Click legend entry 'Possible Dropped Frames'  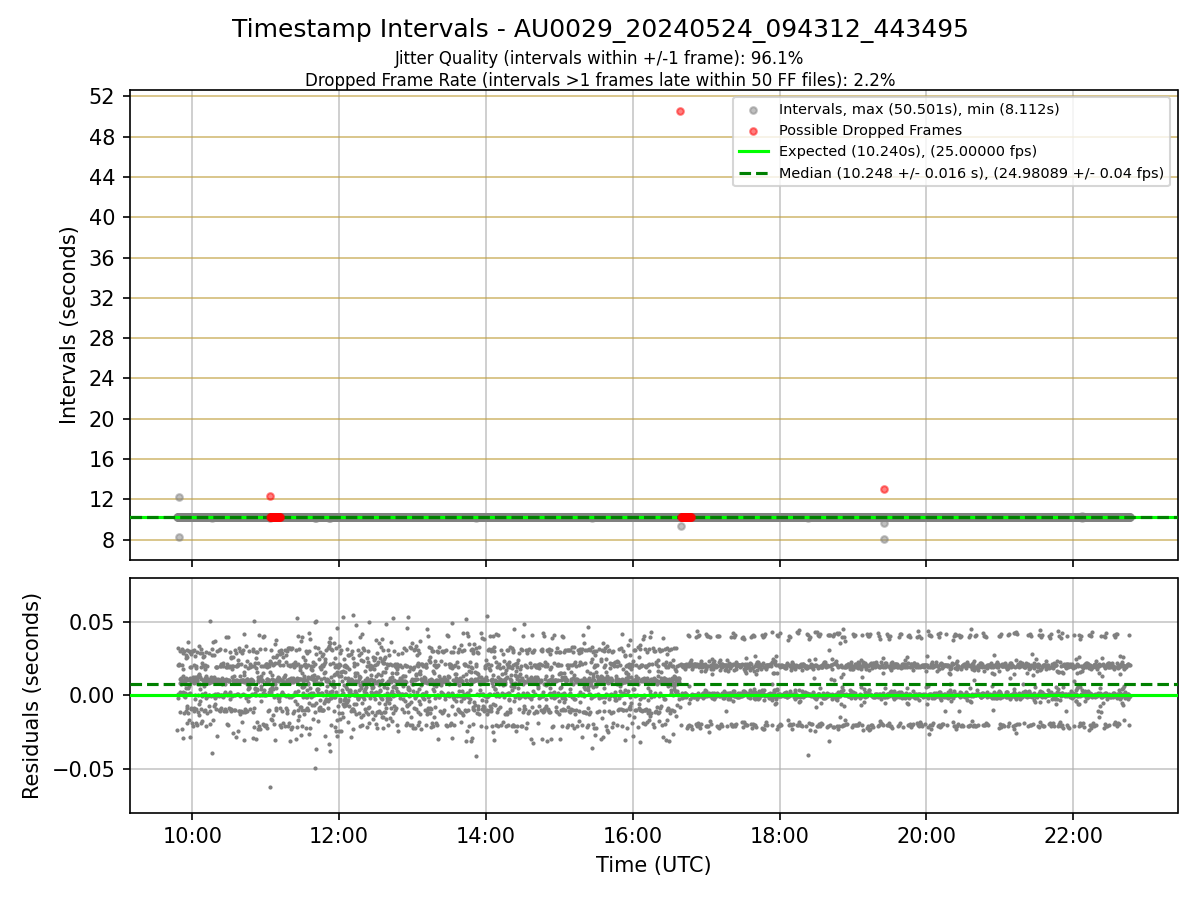click(870, 130)
